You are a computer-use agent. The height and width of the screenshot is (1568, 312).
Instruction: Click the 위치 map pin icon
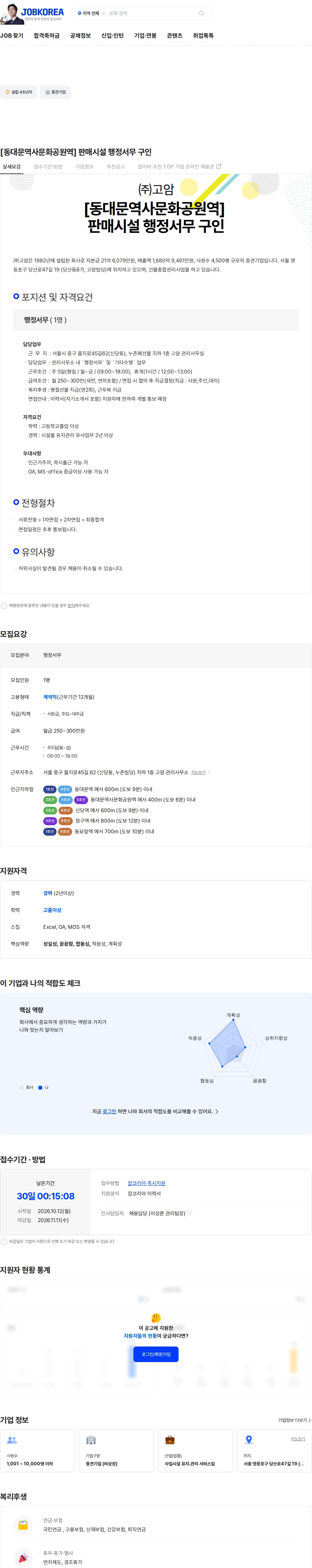click(249, 1440)
